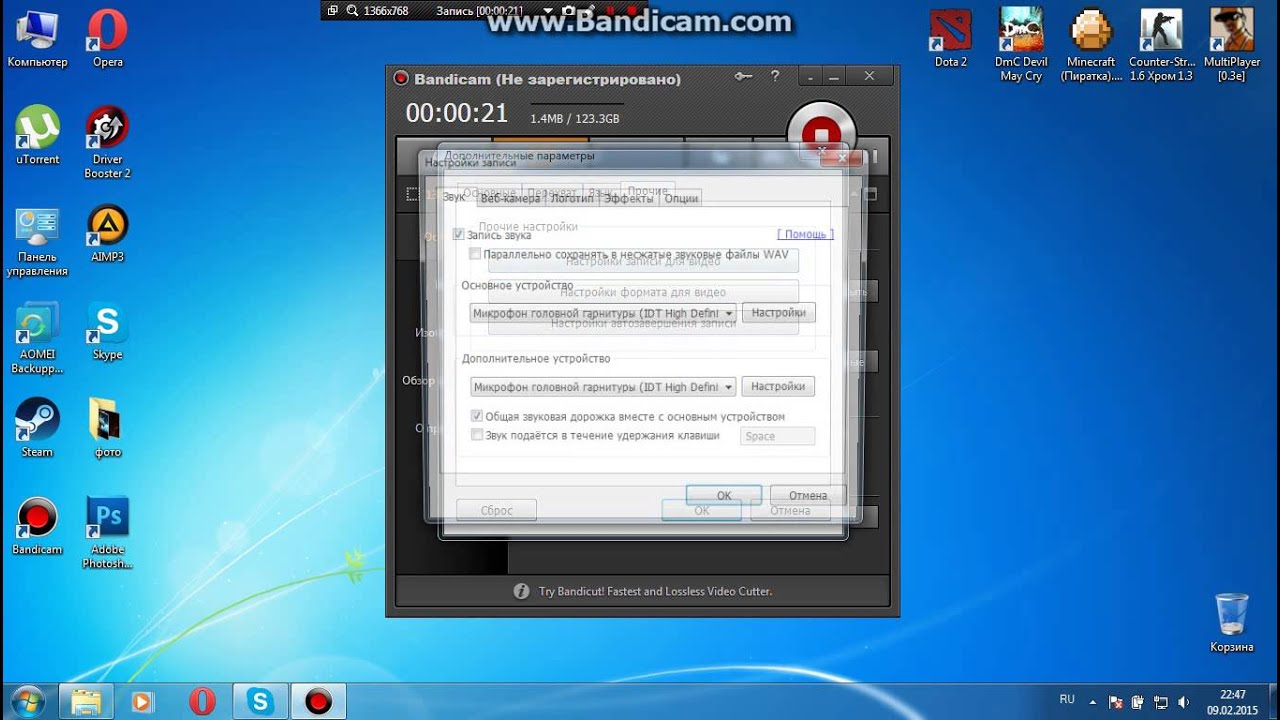Switch to the Эффекты tab
Image resolution: width=1280 pixels, height=720 pixels.
(629, 198)
